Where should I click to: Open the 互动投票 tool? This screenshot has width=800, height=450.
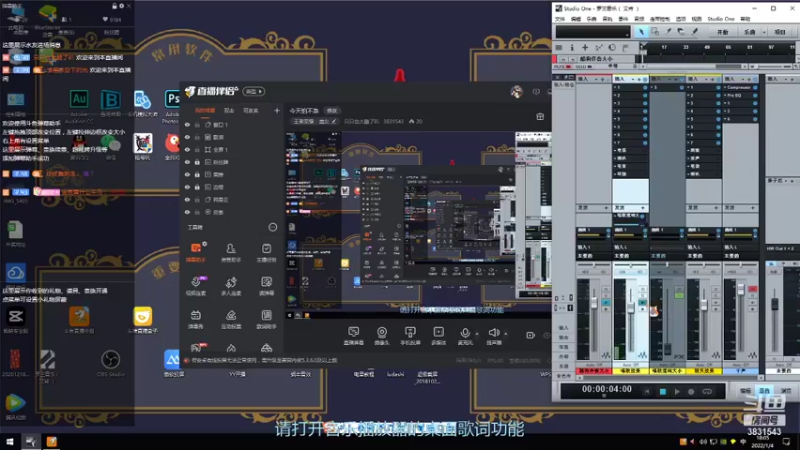pos(231,319)
